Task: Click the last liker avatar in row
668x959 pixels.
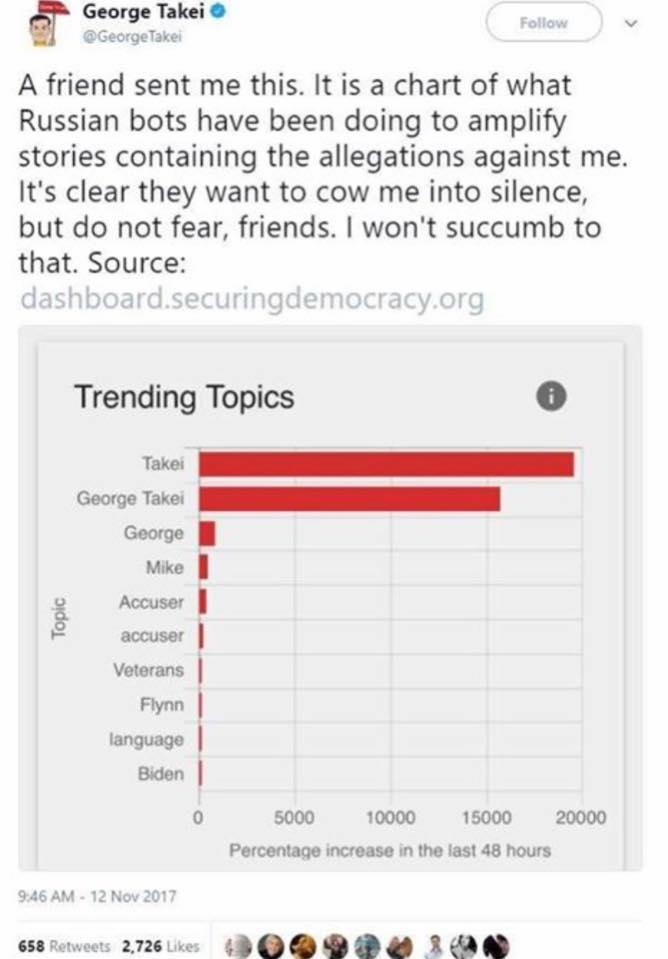Action: point(496,947)
